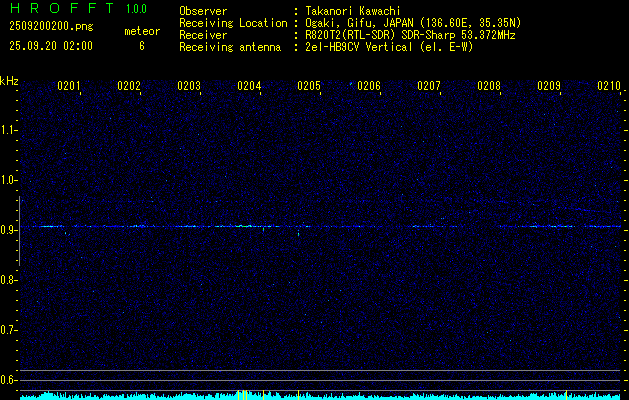Click the 0210 time axis label
This screenshot has height=400, width=629.
(x=609, y=86)
